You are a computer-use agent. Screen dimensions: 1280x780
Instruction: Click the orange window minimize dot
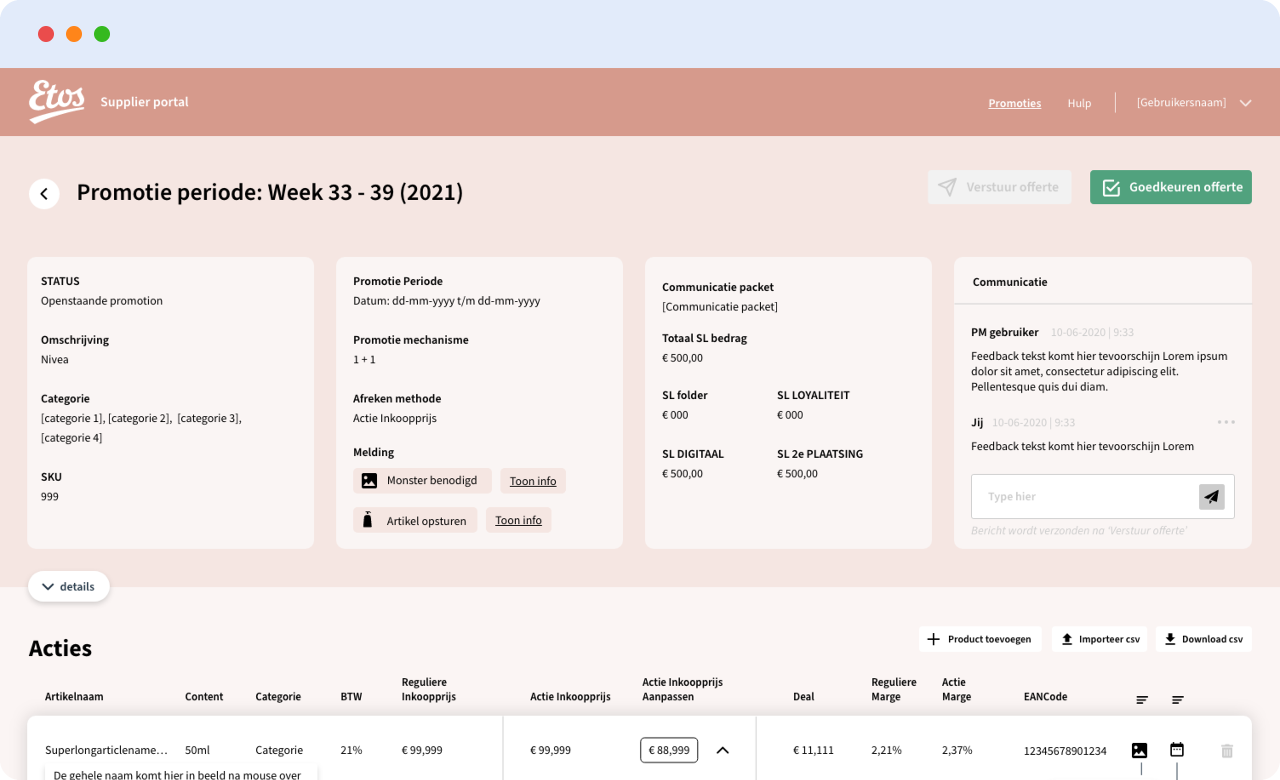click(x=74, y=34)
